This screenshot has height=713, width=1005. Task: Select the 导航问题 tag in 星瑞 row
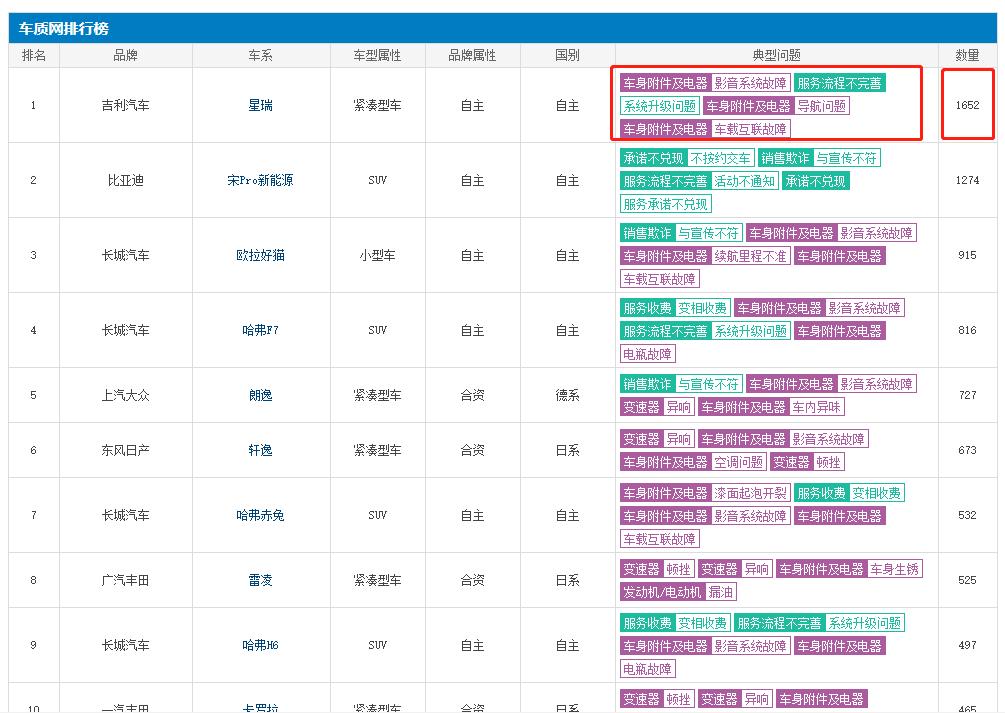[x=822, y=106]
